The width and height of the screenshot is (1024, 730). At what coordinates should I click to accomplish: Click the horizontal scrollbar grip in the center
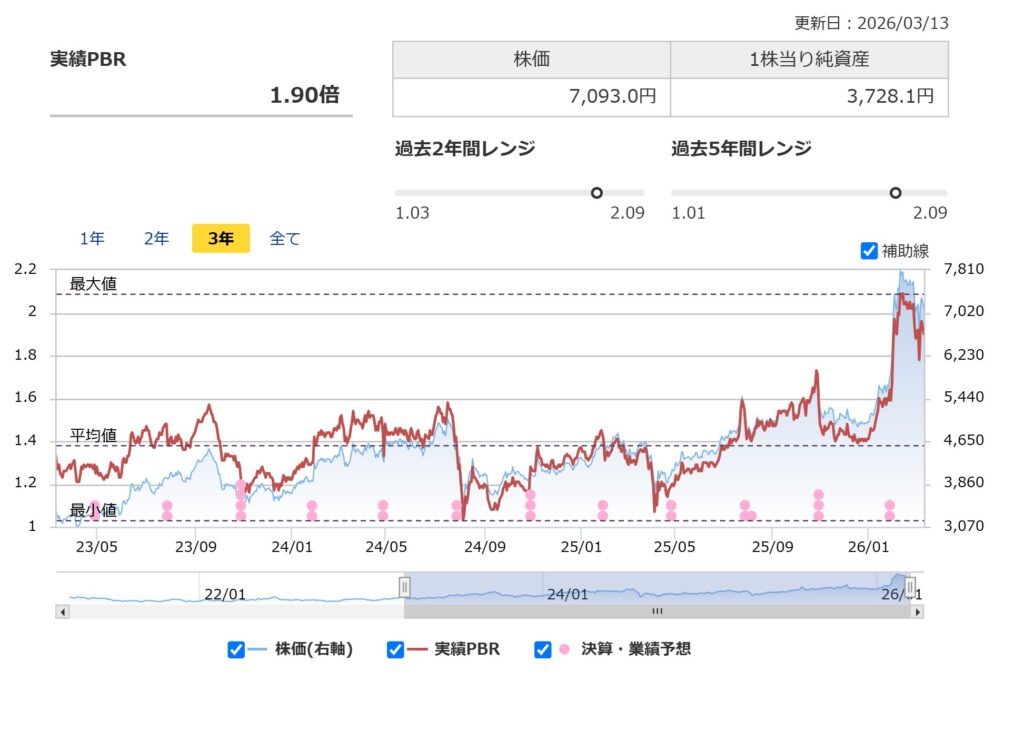pyautogui.click(x=657, y=611)
